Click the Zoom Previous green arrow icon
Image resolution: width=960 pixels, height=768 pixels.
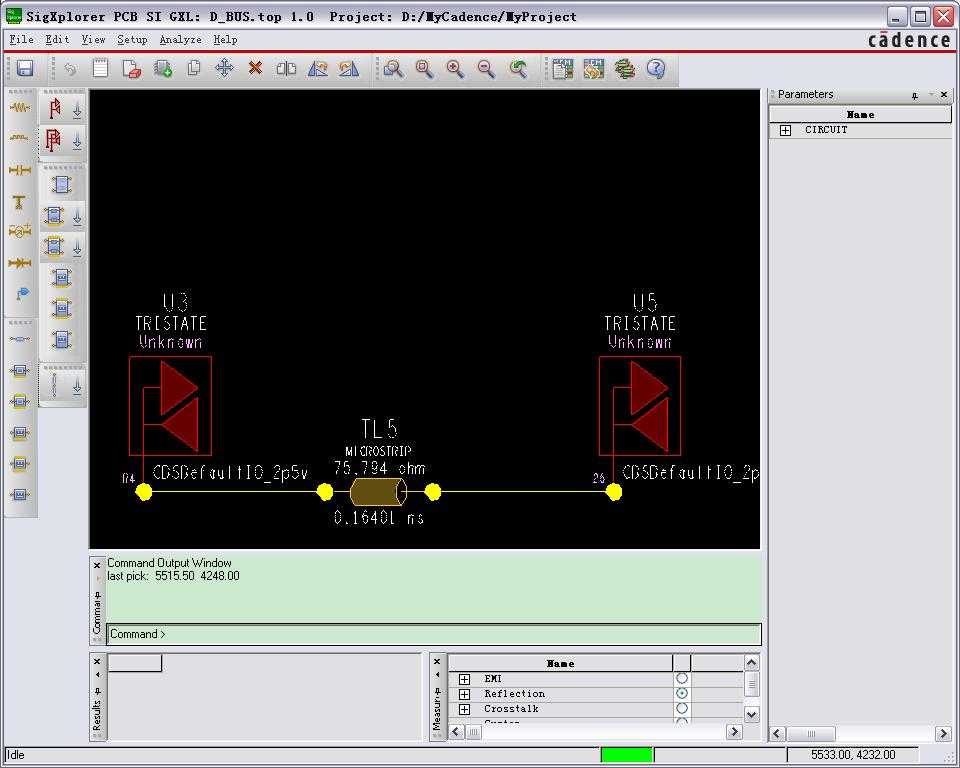[518, 68]
